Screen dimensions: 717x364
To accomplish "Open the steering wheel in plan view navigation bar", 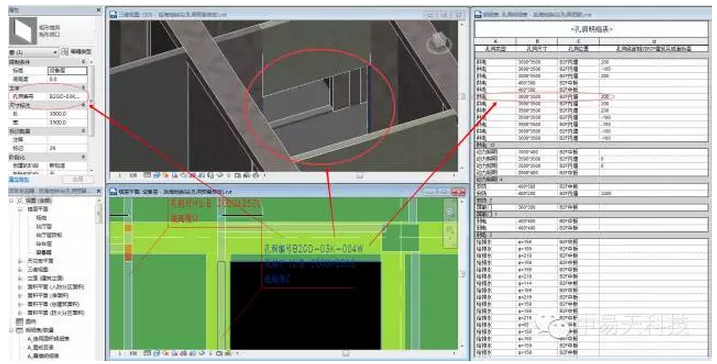I will [x=450, y=212].
